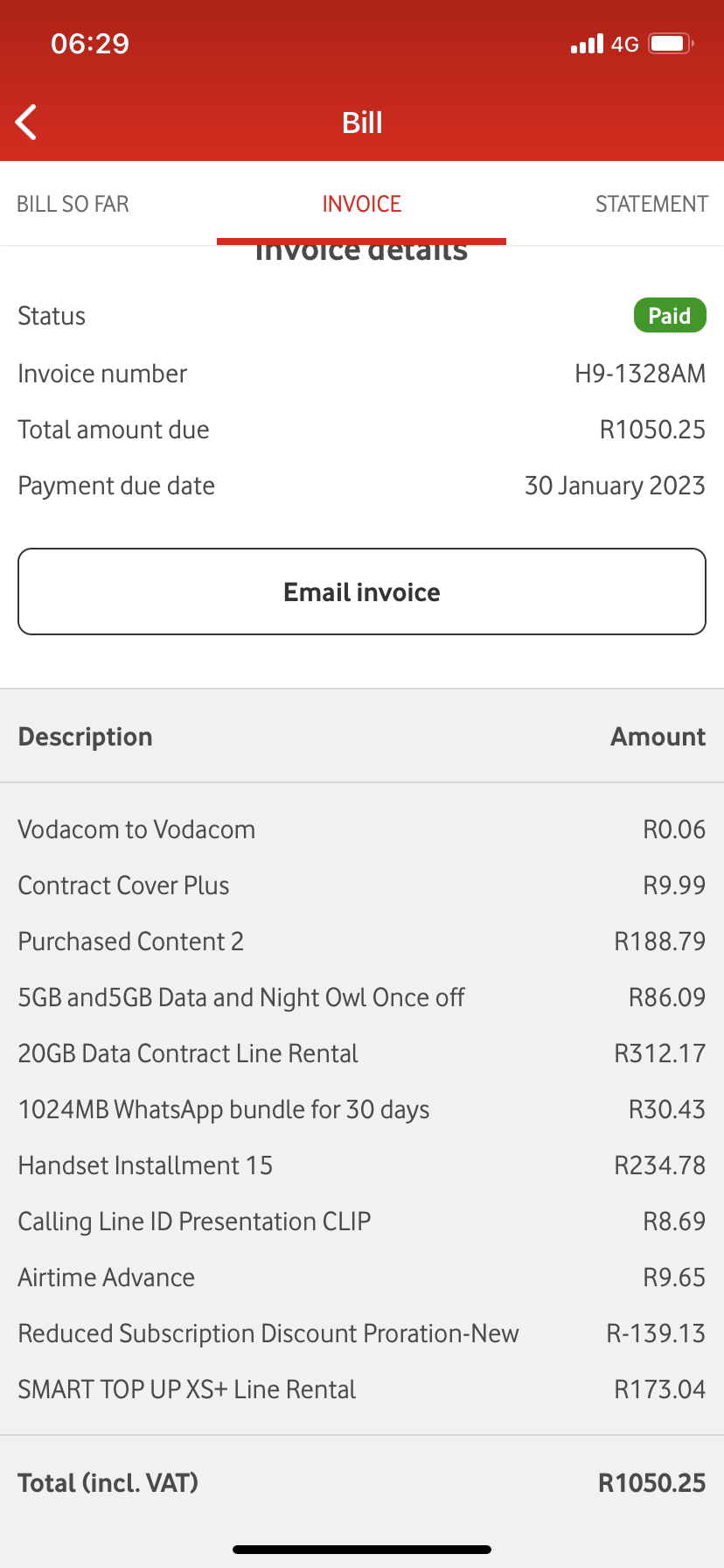Switch to the Bill So Far tab

[73, 204]
